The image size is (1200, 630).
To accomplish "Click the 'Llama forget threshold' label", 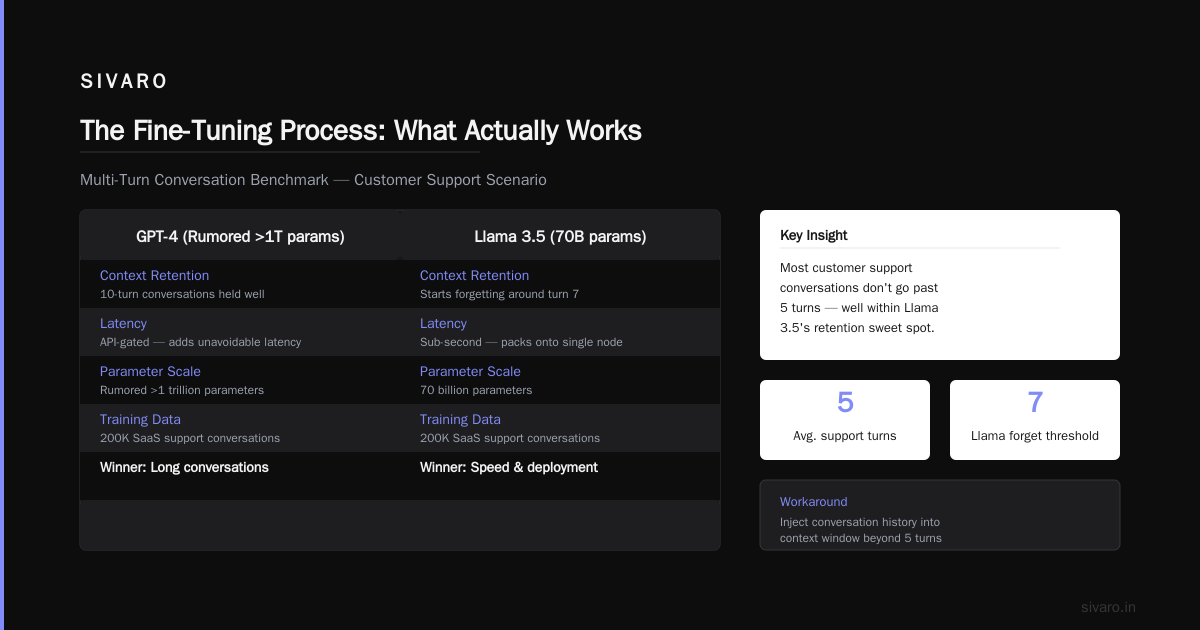I will pos(1035,435).
